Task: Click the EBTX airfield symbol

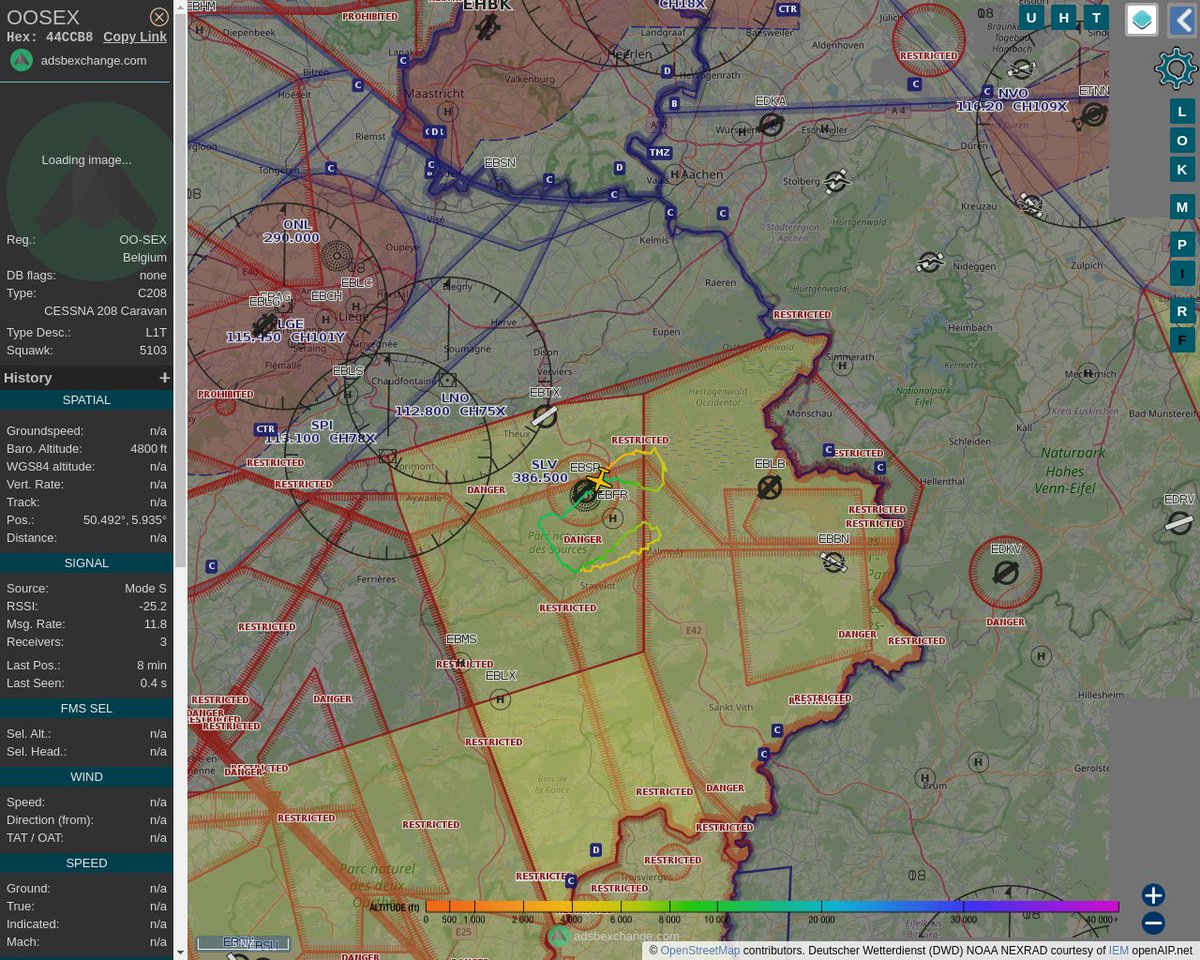Action: [x=544, y=416]
